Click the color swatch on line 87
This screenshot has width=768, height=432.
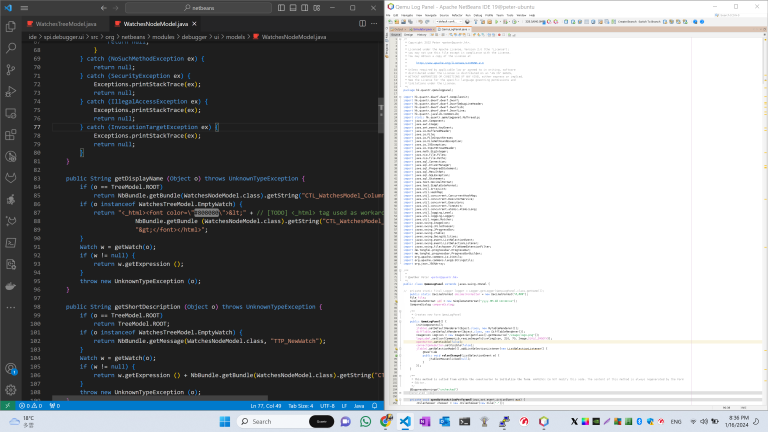[x=207, y=213]
